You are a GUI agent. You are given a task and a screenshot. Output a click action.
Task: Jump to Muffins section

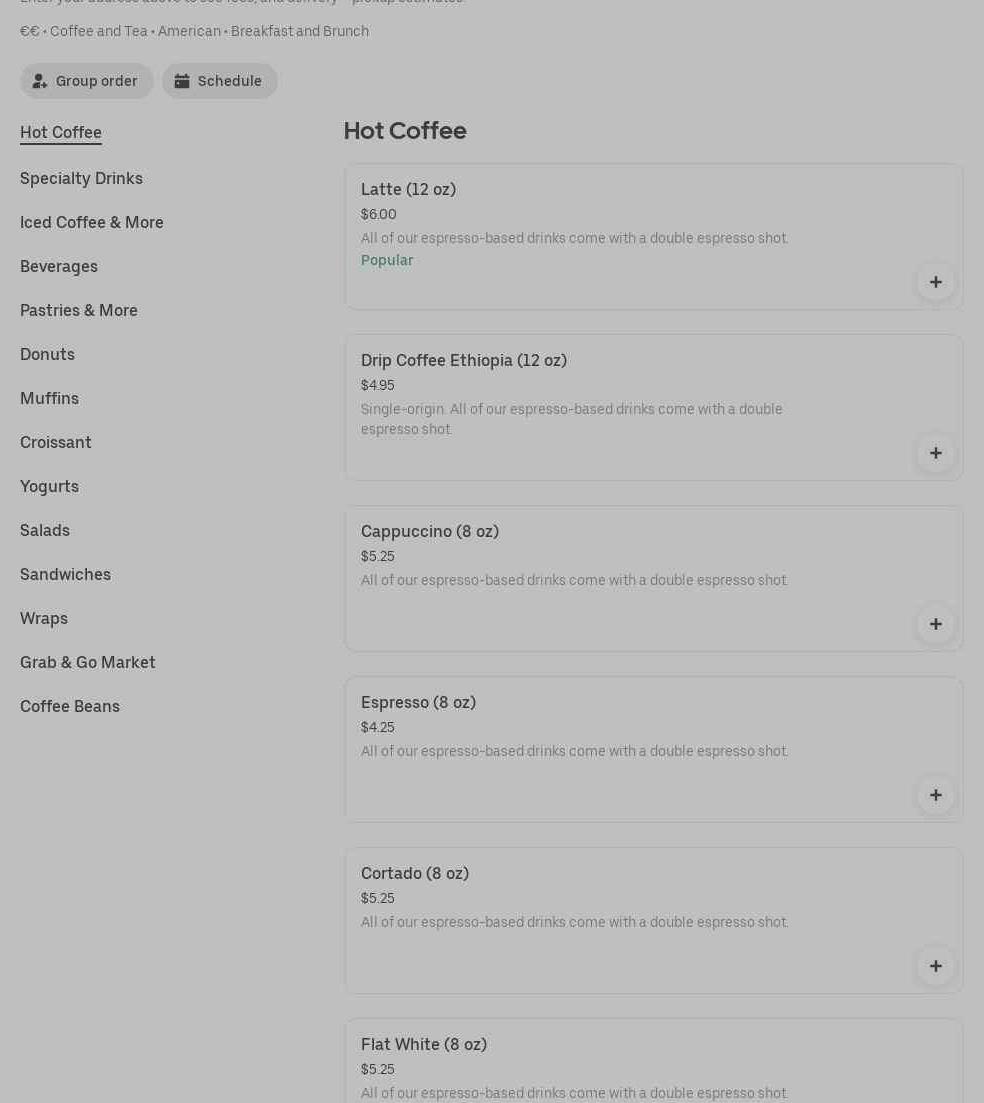(x=49, y=398)
